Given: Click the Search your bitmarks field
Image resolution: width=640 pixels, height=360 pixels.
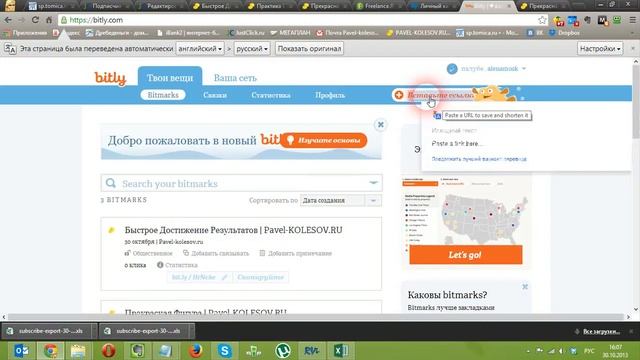Looking at the screenshot, I should coord(242,183).
